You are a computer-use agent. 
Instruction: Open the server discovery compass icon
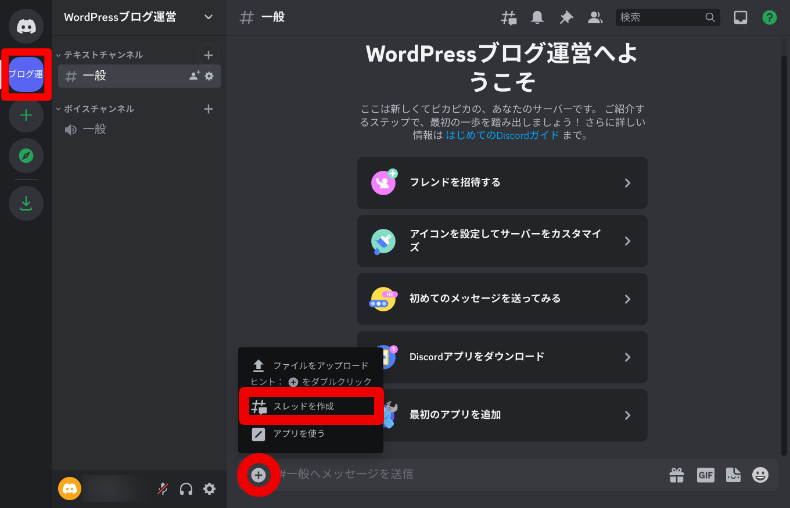click(x=26, y=156)
